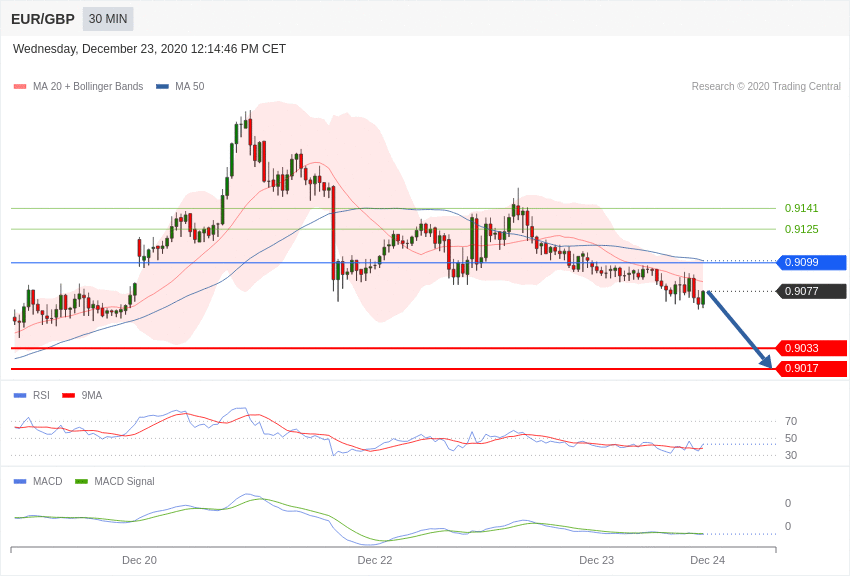Click the RSI 50 axis value
Screen dimensions: 850x576
point(791,438)
